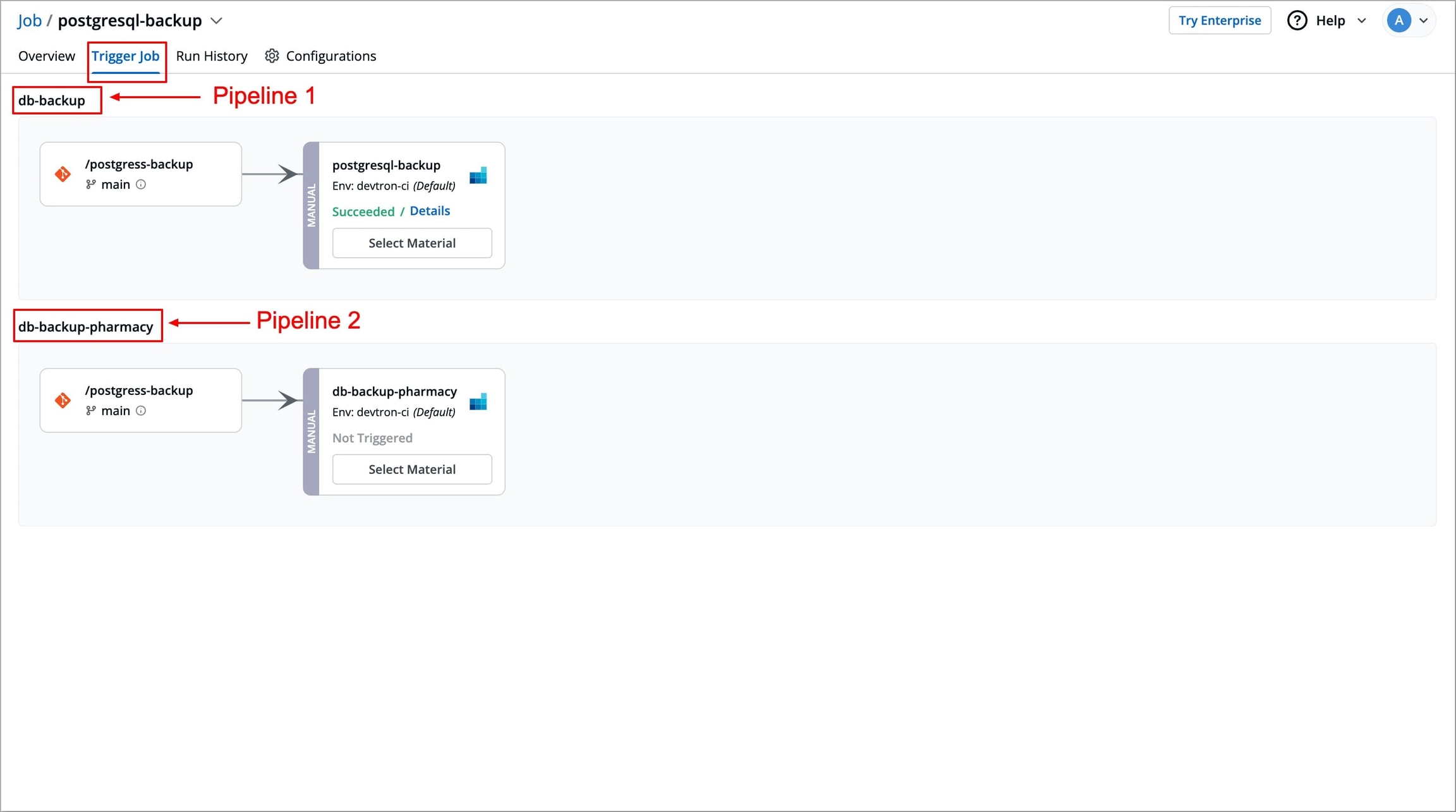Switch to the Overview tab
Image resolution: width=1456 pixels, height=812 pixels.
coord(47,56)
